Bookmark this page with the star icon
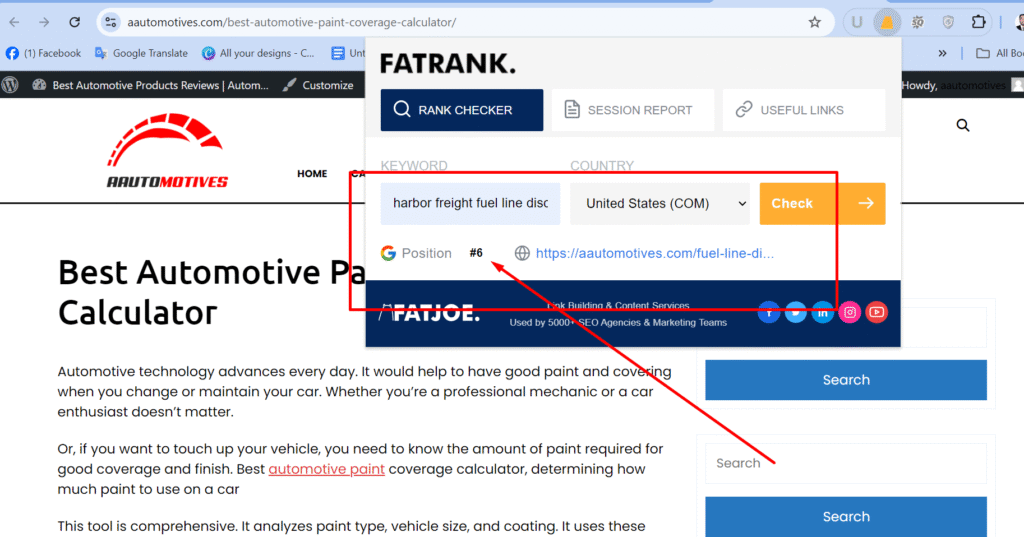This screenshot has width=1024, height=537. [814, 22]
